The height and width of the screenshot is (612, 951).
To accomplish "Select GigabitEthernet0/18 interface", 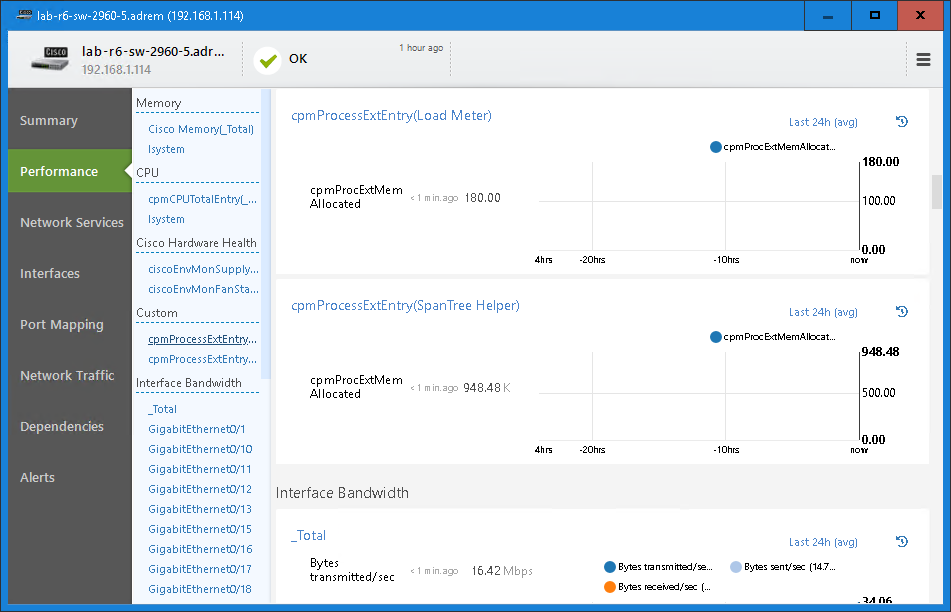I will pos(200,589).
